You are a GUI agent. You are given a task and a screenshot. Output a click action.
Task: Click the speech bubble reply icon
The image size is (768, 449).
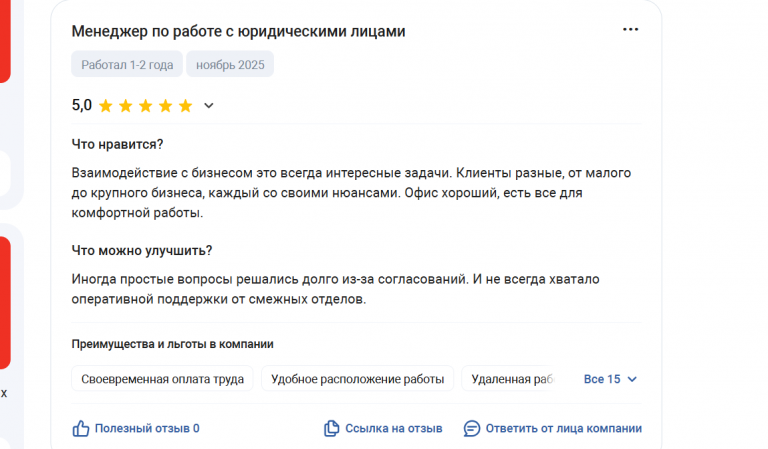pos(472,428)
